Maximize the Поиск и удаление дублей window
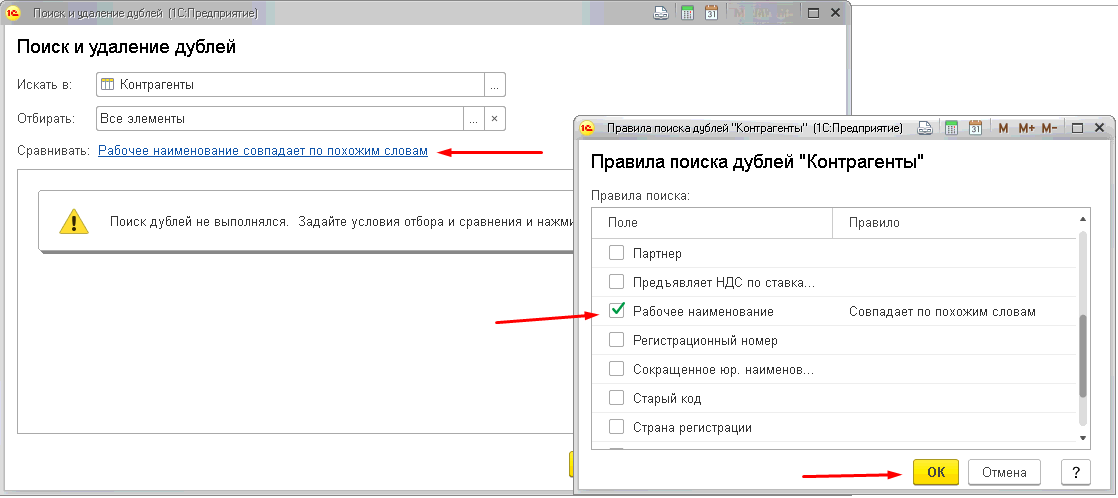This screenshot has width=1118, height=498. 813,13
